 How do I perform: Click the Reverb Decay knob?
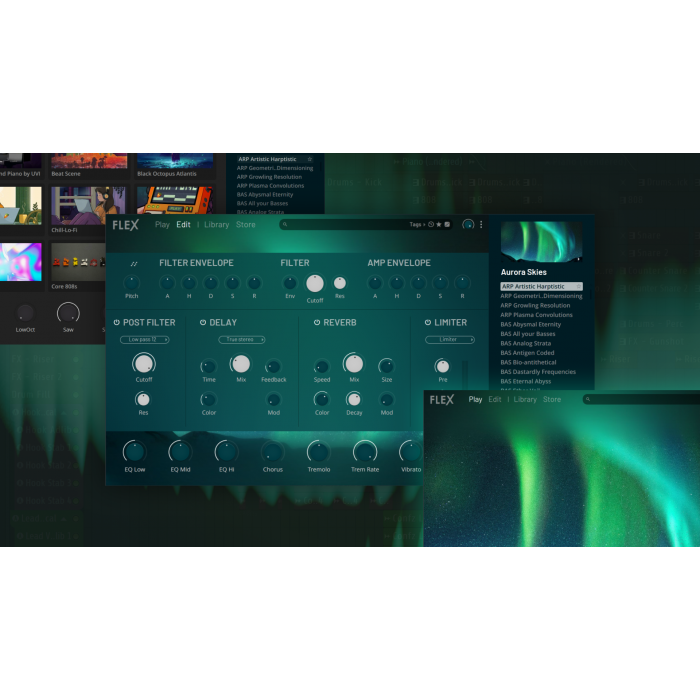pyautogui.click(x=354, y=399)
